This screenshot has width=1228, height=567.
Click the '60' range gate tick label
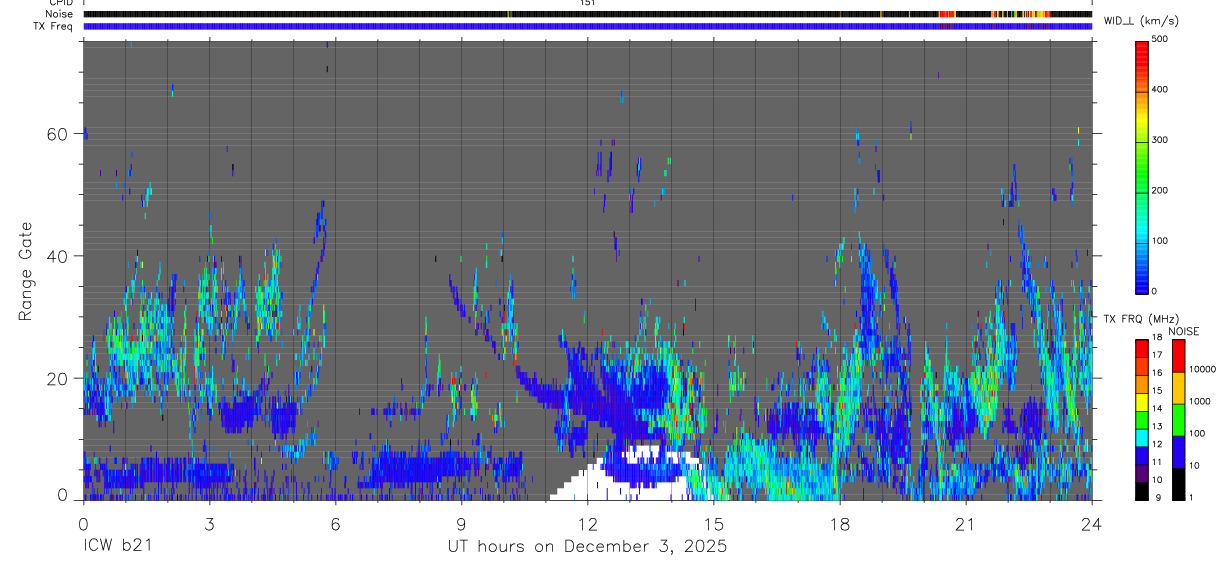pyautogui.click(x=56, y=134)
